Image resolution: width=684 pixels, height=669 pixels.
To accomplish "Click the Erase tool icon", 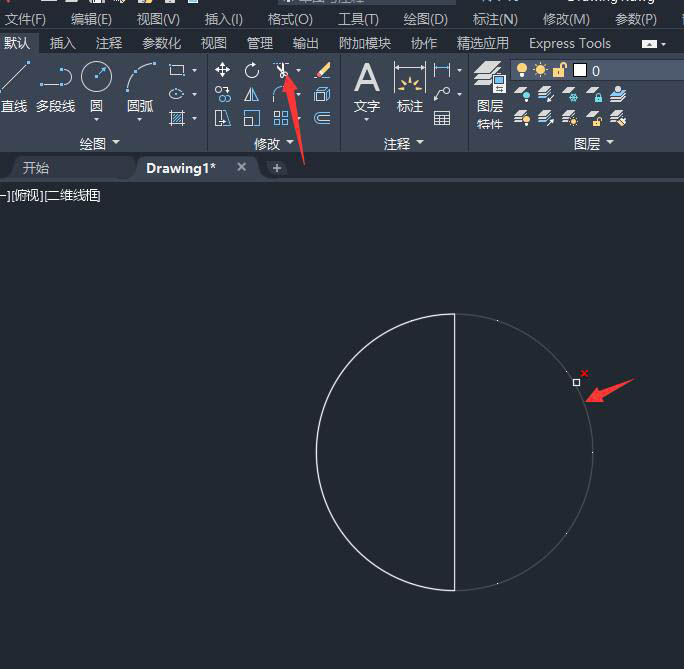I will coord(322,70).
